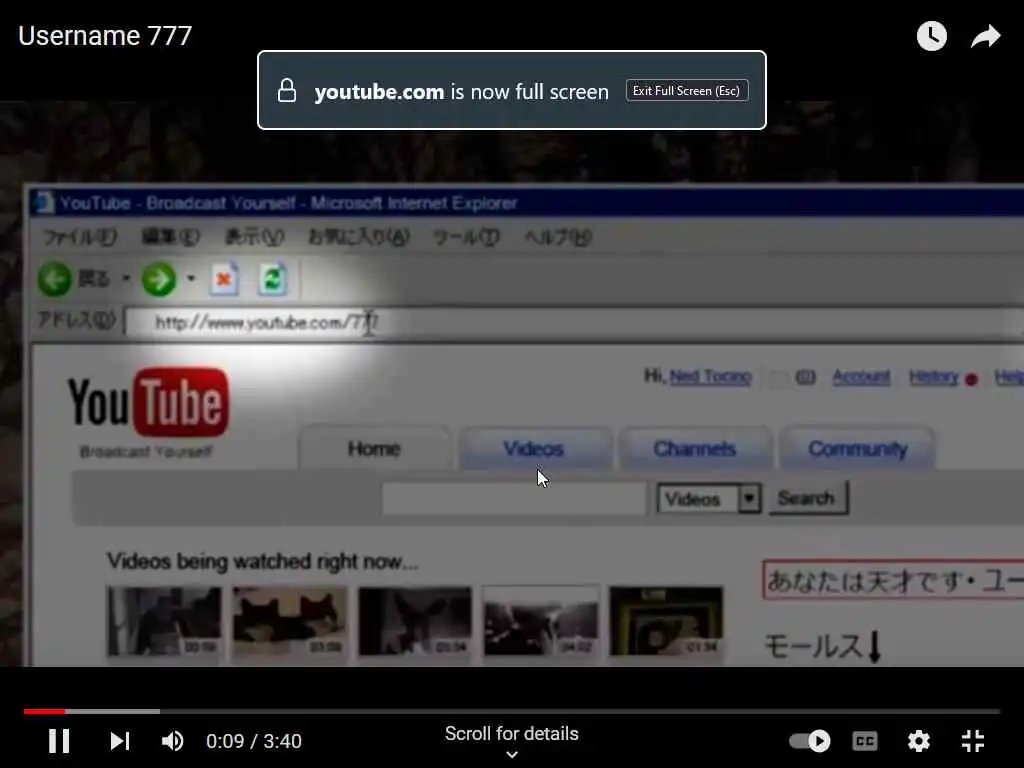Skip to the next video
This screenshot has height=768, width=1024.
(120, 741)
